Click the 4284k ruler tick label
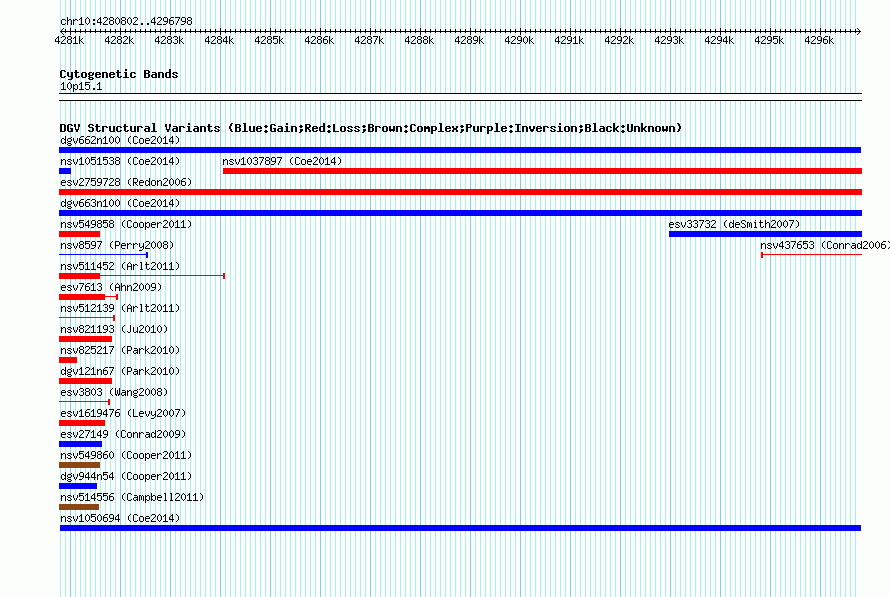The height and width of the screenshot is (597, 890). (x=219, y=40)
